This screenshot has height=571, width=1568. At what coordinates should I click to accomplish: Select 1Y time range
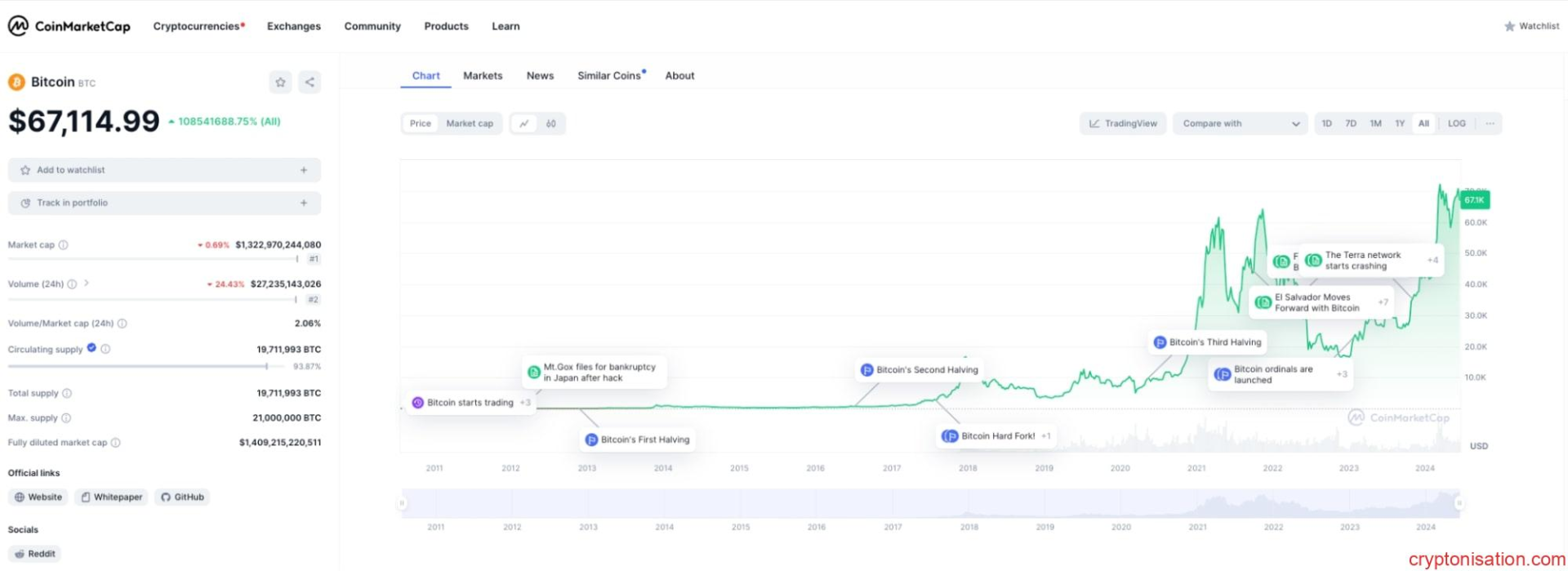[1400, 123]
